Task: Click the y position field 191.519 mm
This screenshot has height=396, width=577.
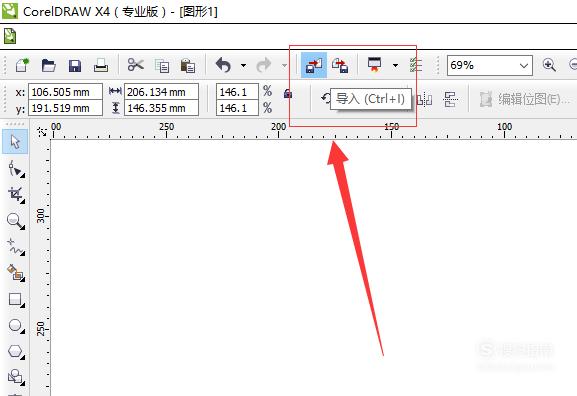Action: pyautogui.click(x=65, y=108)
